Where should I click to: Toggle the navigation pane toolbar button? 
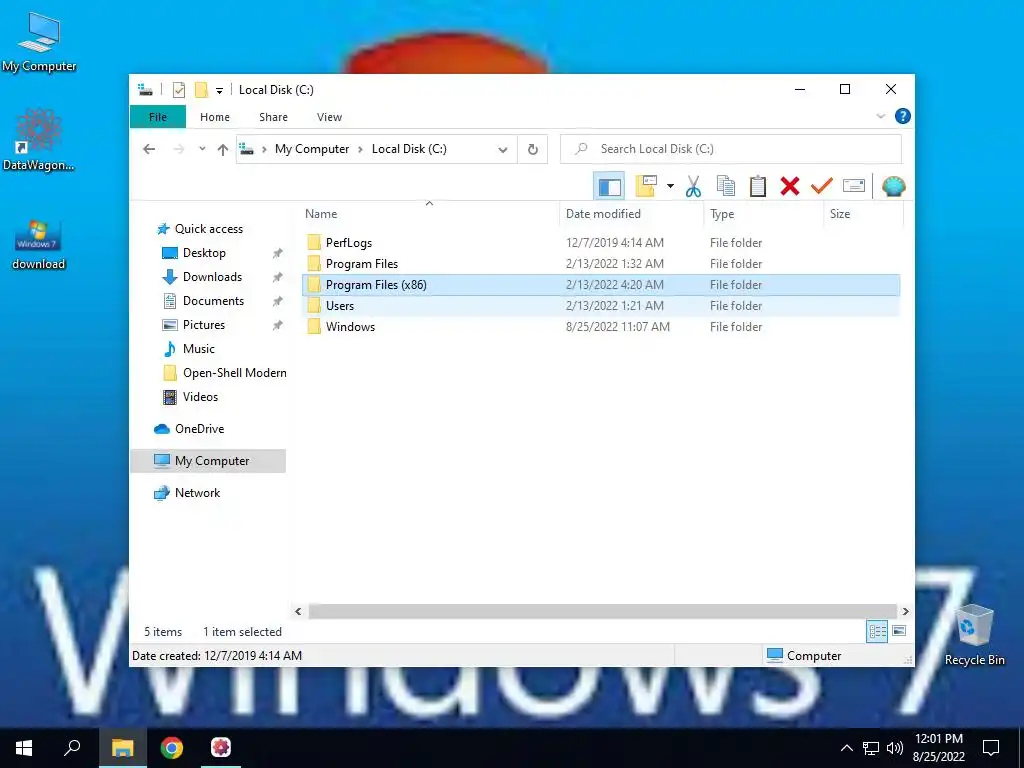point(609,187)
